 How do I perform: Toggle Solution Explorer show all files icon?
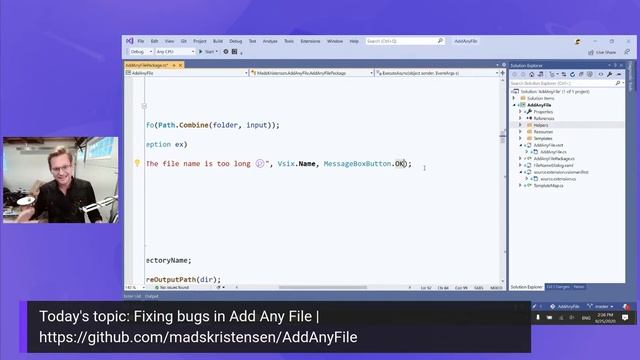click(x=590, y=75)
